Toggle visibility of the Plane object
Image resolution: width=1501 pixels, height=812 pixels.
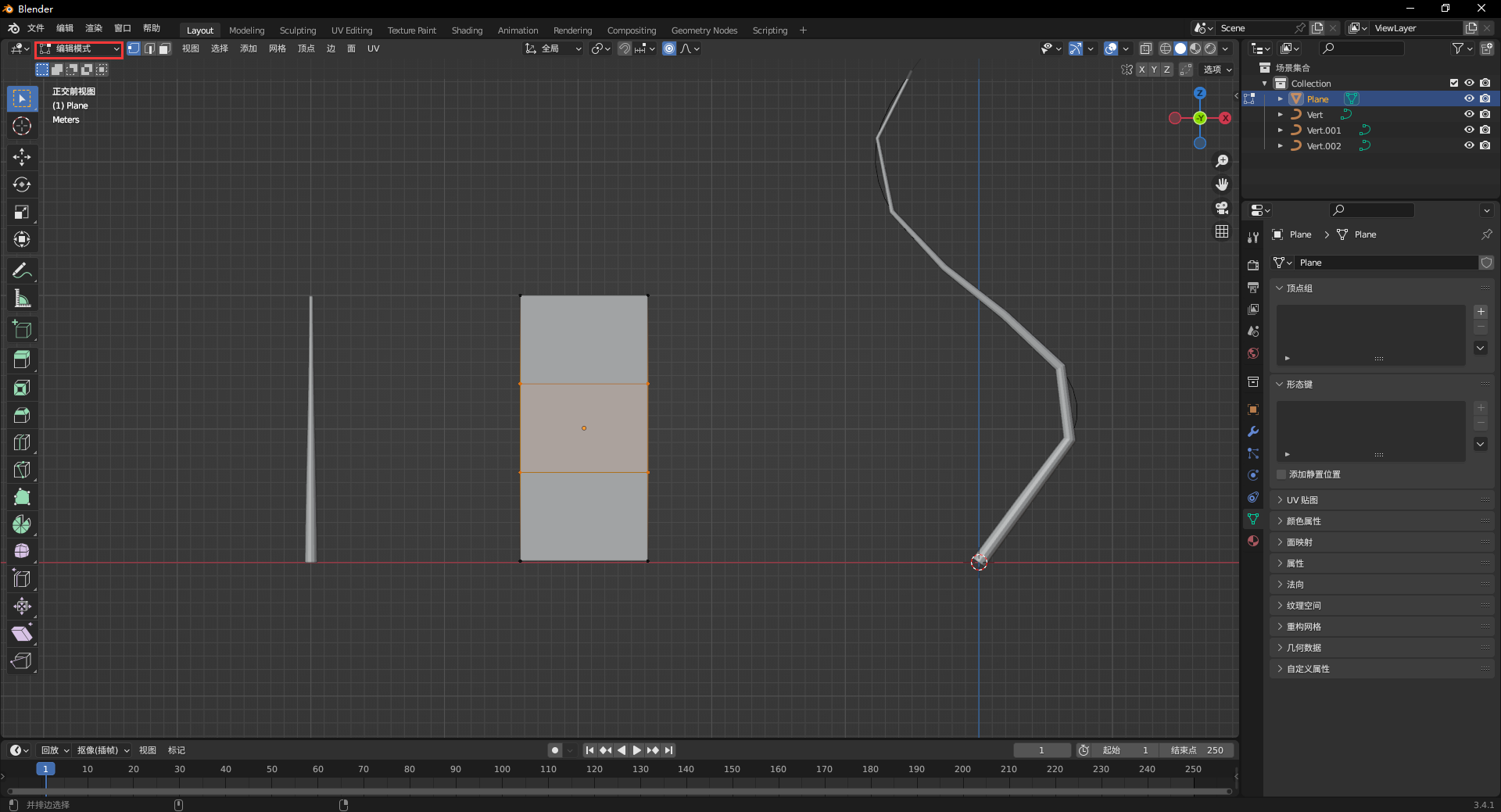coord(1469,99)
